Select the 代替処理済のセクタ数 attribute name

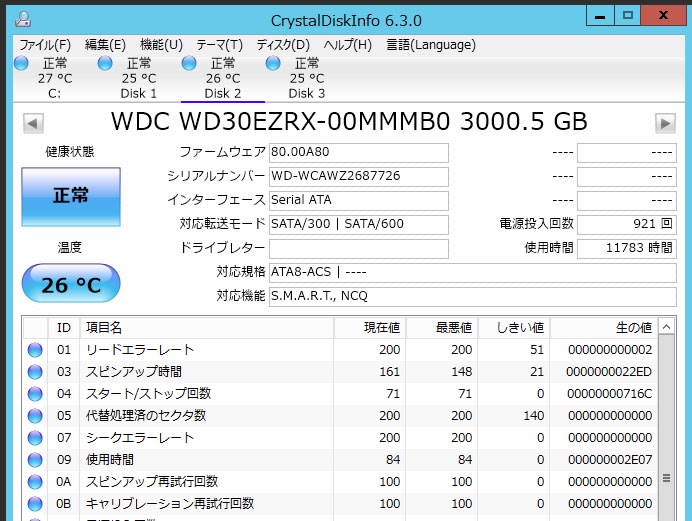coord(146,416)
